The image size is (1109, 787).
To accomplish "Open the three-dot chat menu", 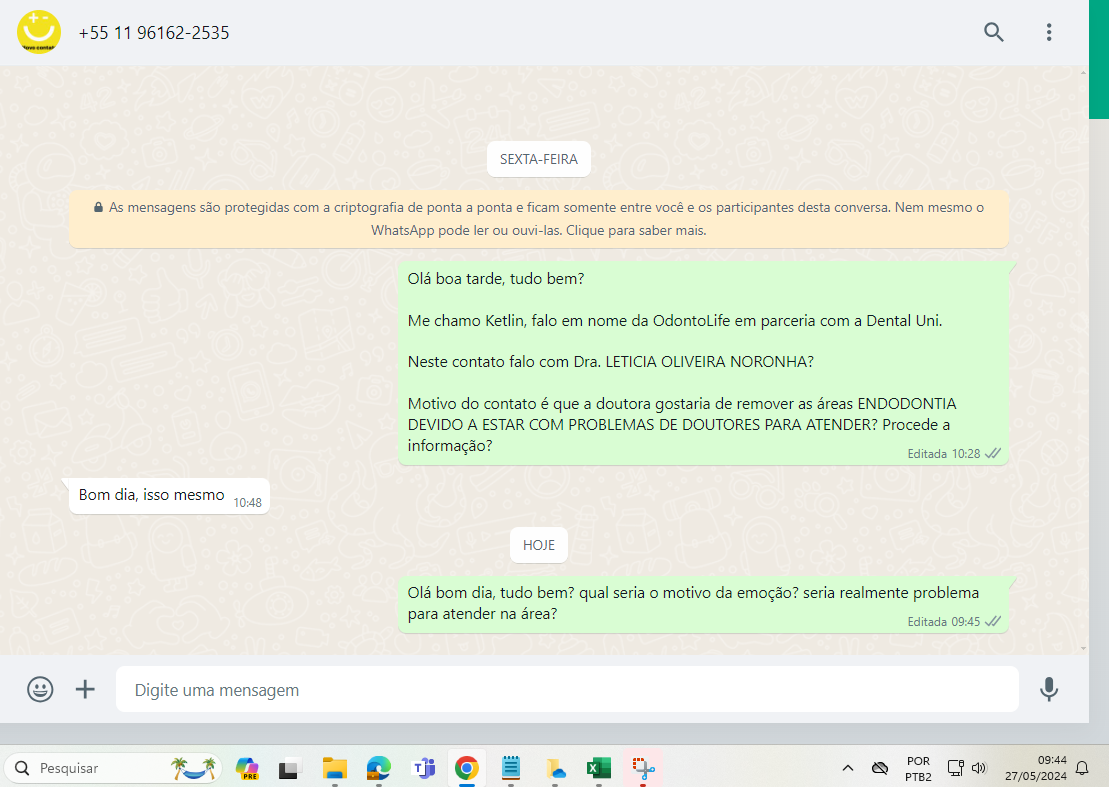I will [1049, 32].
